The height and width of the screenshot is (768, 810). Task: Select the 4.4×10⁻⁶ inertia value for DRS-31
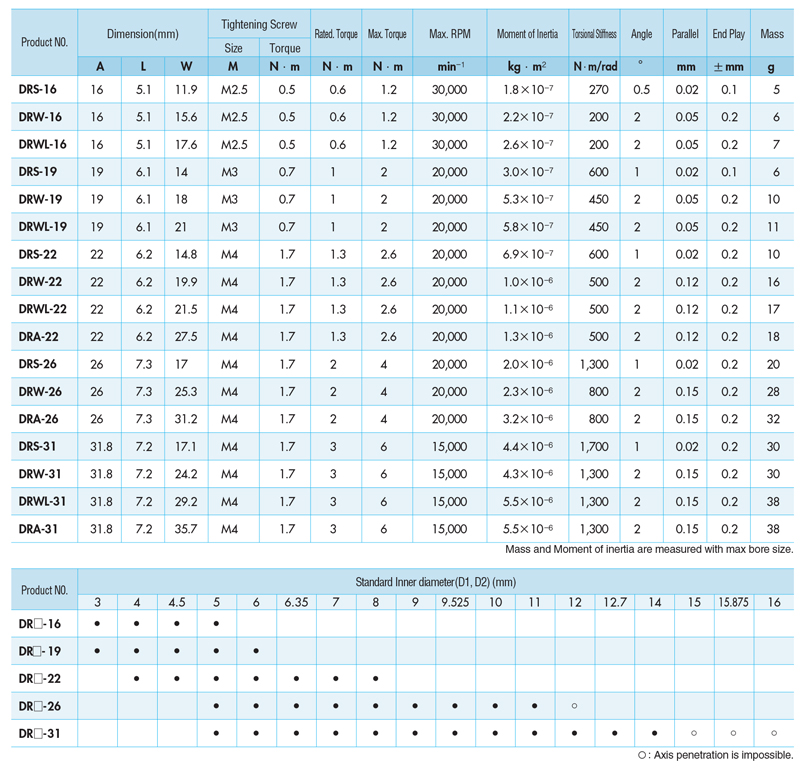point(528,446)
